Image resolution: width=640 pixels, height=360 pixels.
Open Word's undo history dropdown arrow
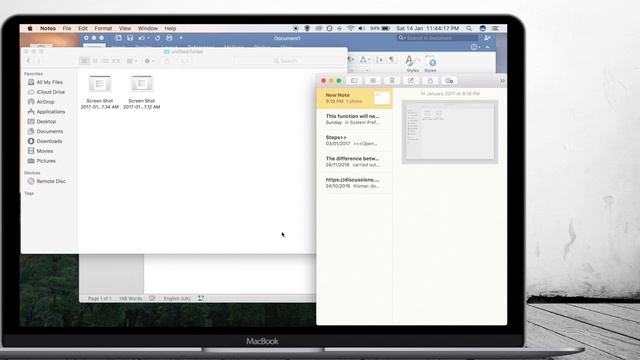coord(148,38)
